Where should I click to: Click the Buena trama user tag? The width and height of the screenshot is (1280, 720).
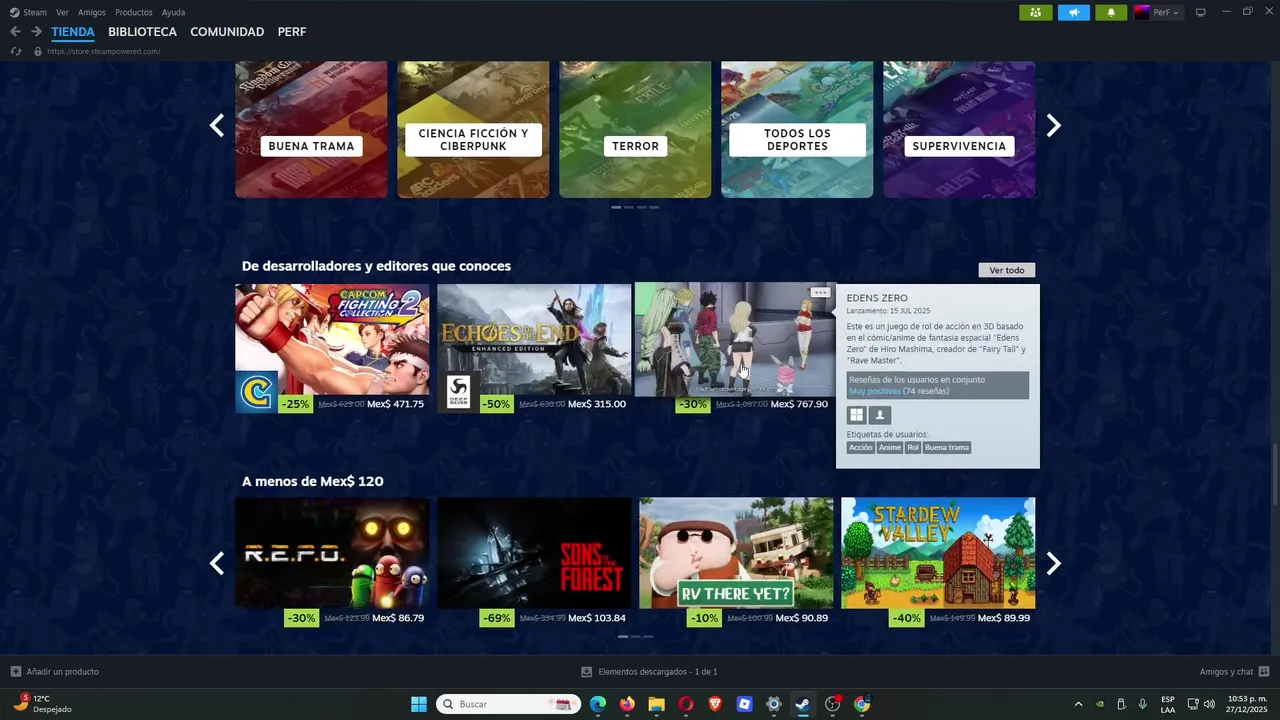(x=947, y=448)
